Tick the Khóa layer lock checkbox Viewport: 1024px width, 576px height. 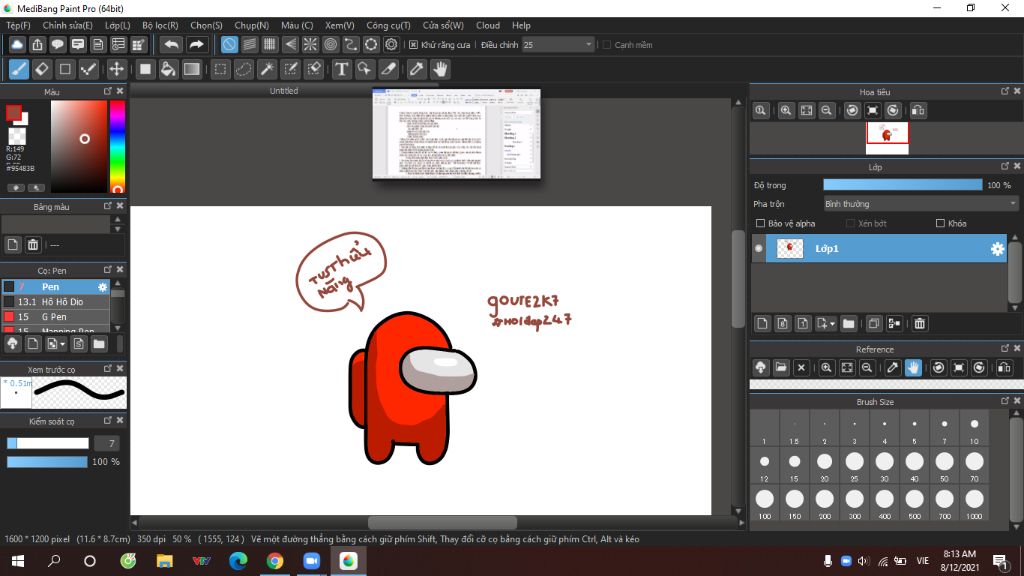click(x=940, y=223)
